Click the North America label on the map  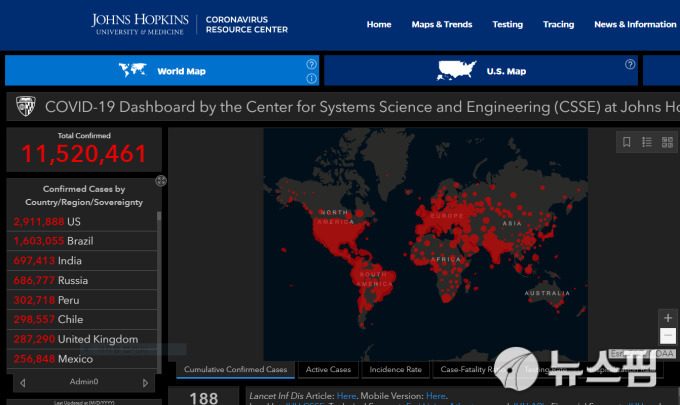(x=335, y=217)
